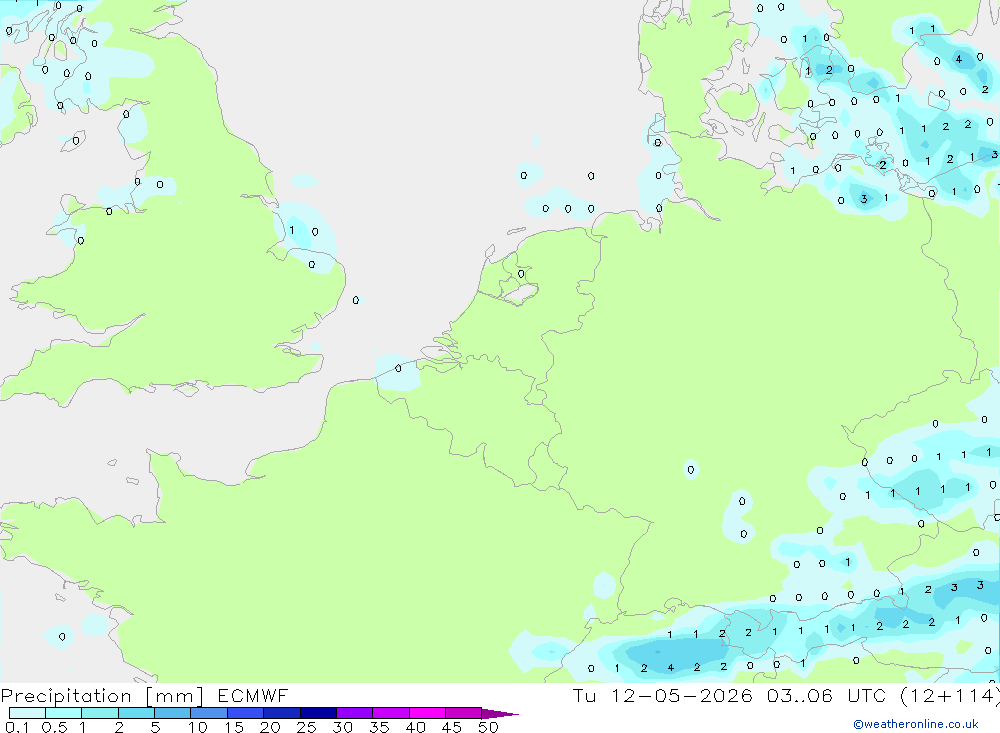Select the 10–15 mm legend color box
This screenshot has width=1000, height=733.
click(209, 713)
